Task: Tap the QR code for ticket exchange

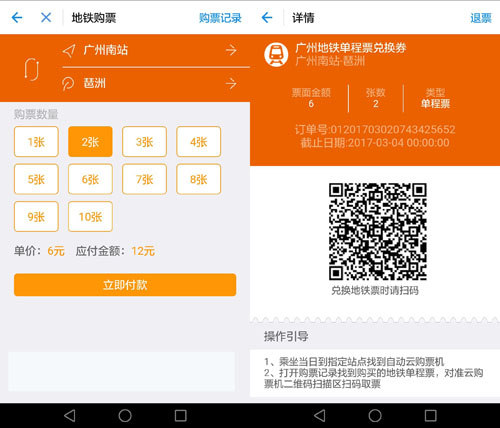Action: click(x=378, y=232)
